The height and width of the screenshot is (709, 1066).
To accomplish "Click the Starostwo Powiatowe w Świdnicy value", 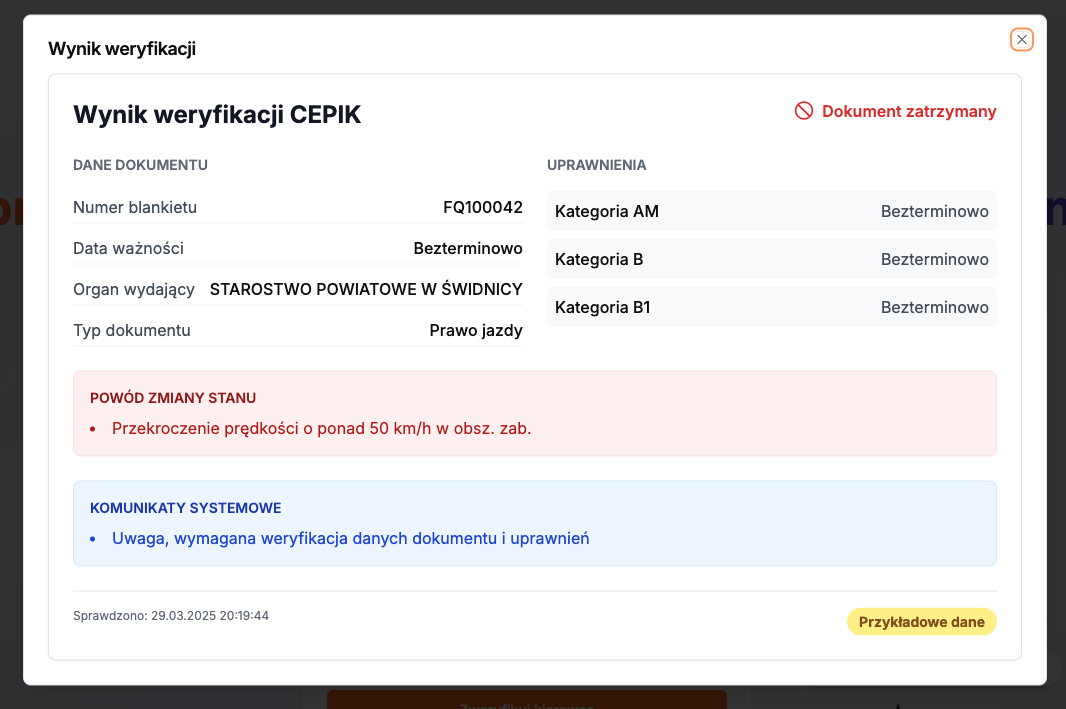I will 366,289.
